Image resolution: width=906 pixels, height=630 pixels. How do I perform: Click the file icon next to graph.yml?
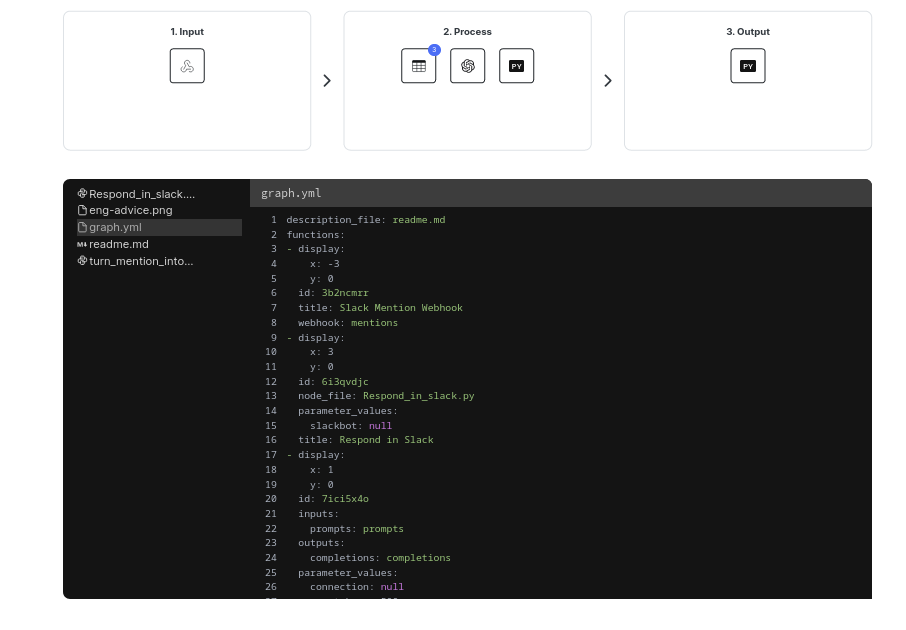tap(82, 227)
